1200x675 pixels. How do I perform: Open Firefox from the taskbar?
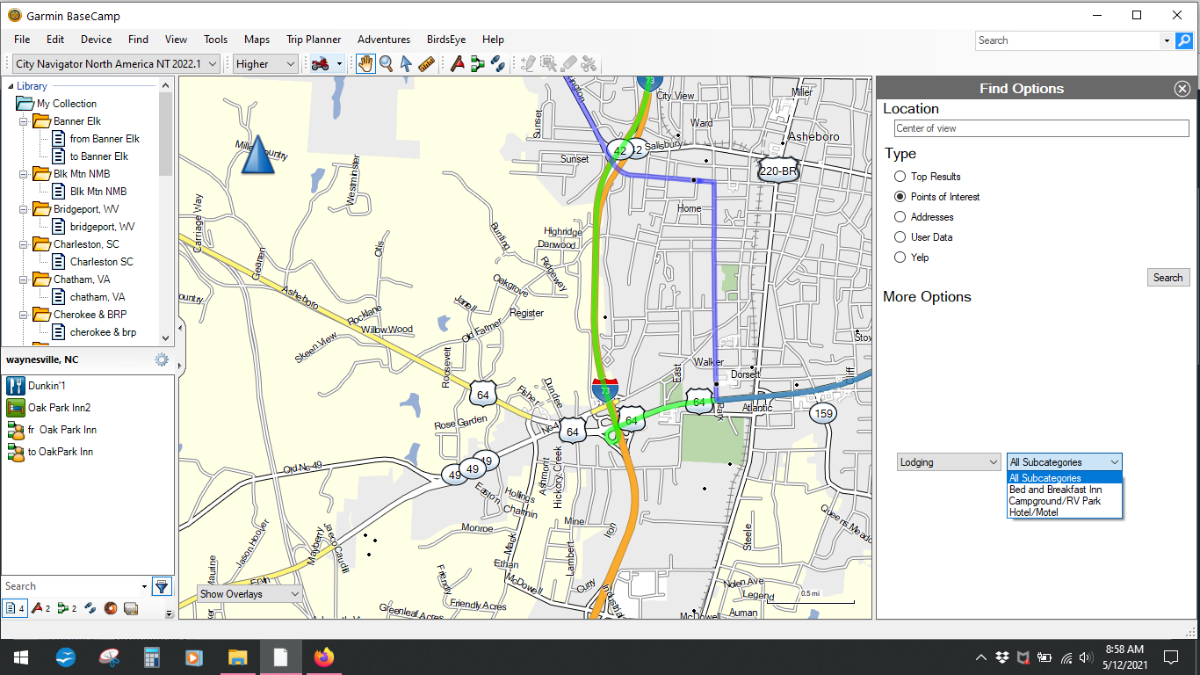(323, 657)
